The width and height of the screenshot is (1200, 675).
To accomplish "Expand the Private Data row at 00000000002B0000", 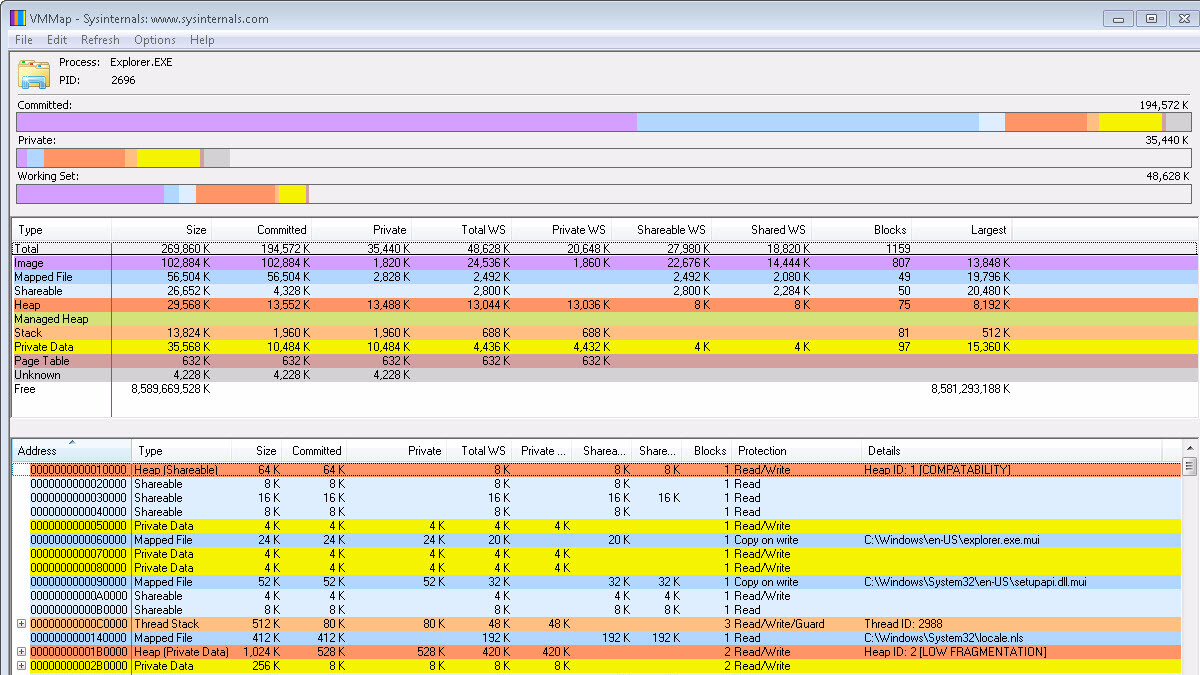I will (22, 666).
